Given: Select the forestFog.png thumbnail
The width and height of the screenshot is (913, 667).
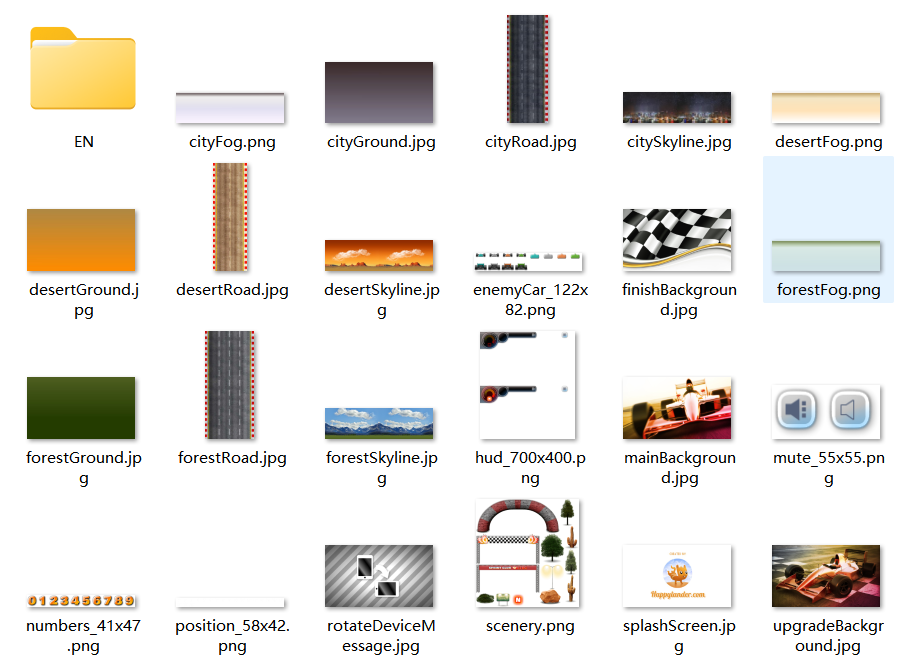Looking at the screenshot, I should tap(826, 256).
